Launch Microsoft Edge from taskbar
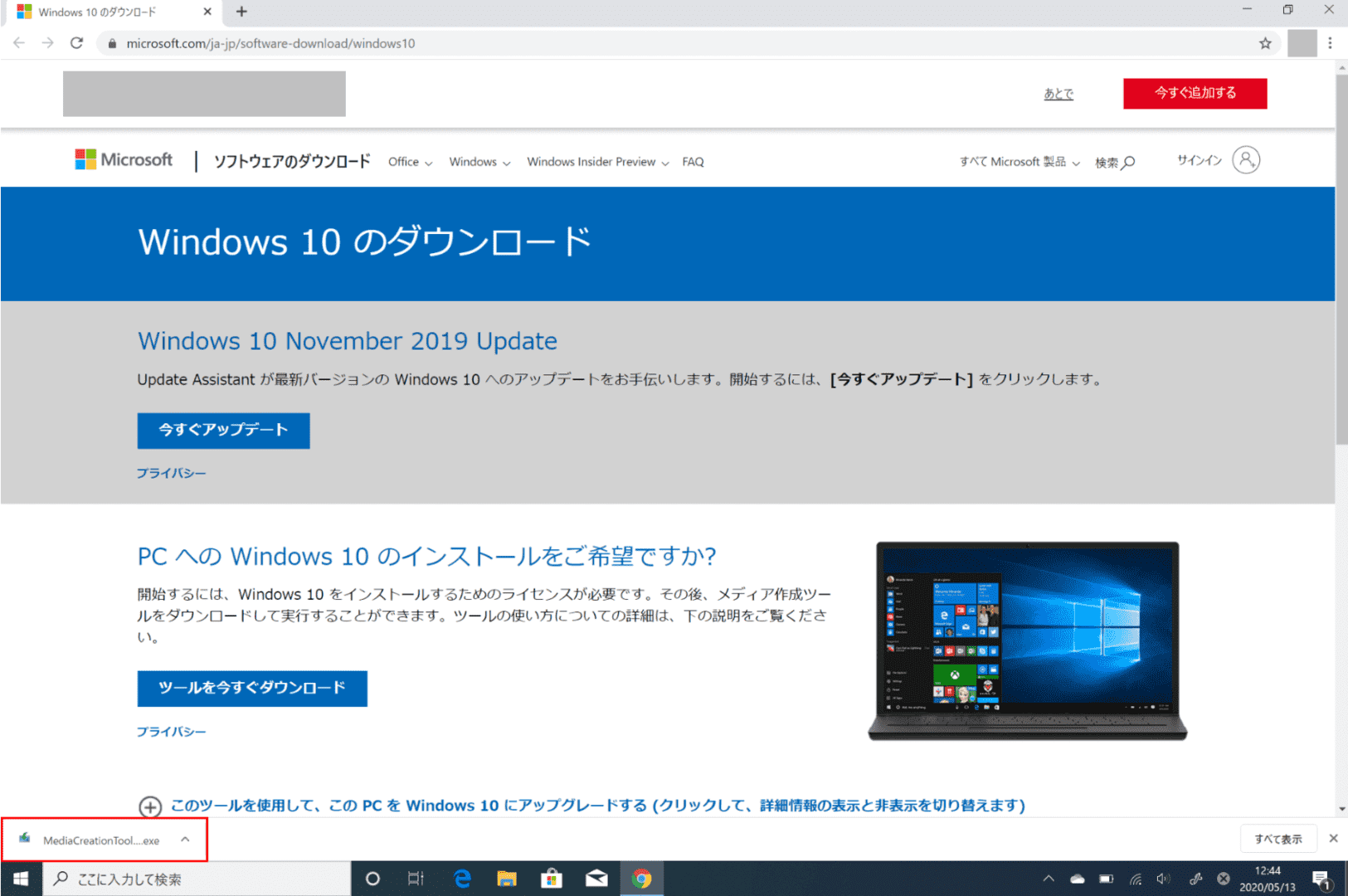This screenshot has width=1348, height=896. [x=462, y=879]
